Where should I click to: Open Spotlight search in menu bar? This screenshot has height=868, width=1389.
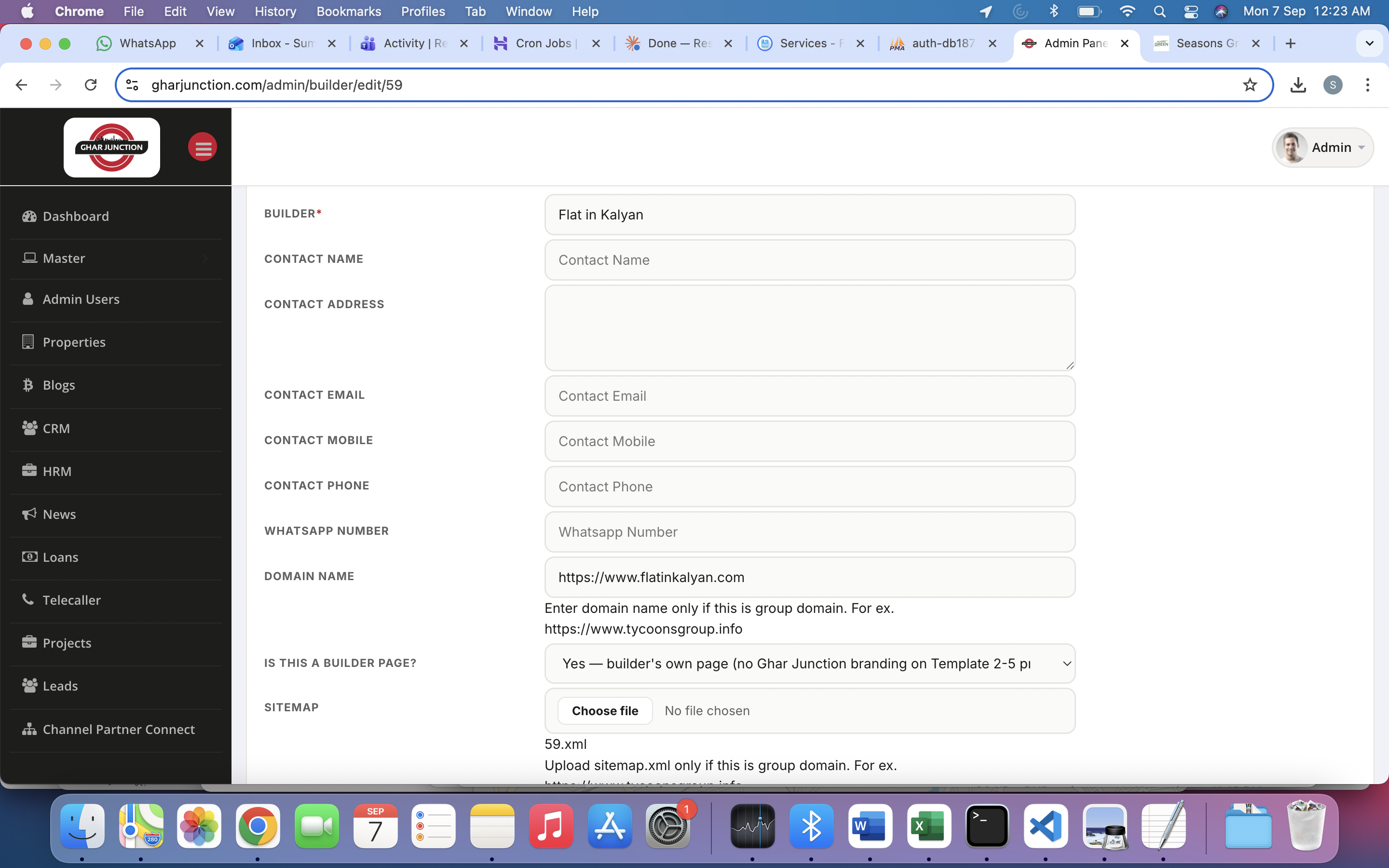click(x=1159, y=12)
